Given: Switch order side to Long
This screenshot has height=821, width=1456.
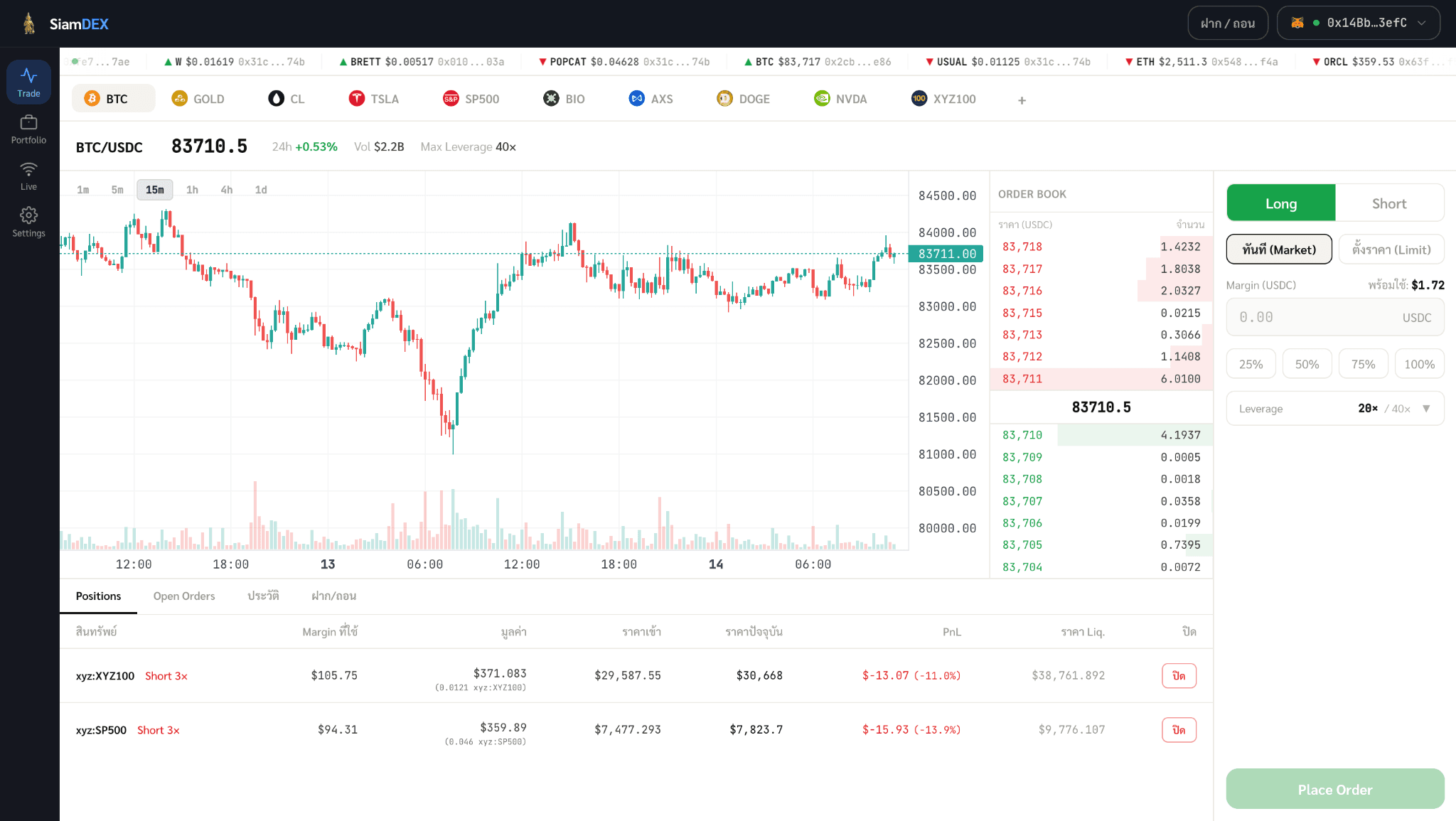Looking at the screenshot, I should [x=1281, y=203].
